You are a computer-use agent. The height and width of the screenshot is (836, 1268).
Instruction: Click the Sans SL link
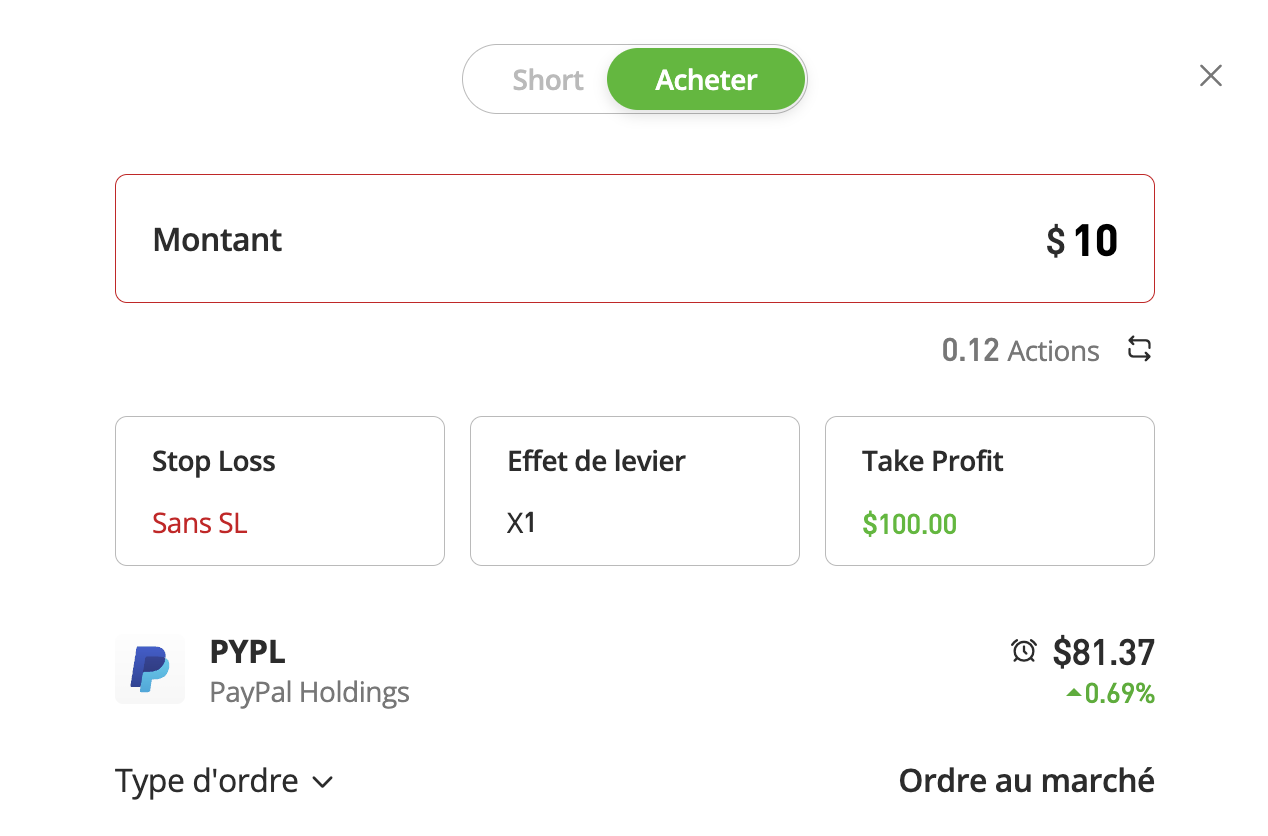pyautogui.click(x=199, y=523)
